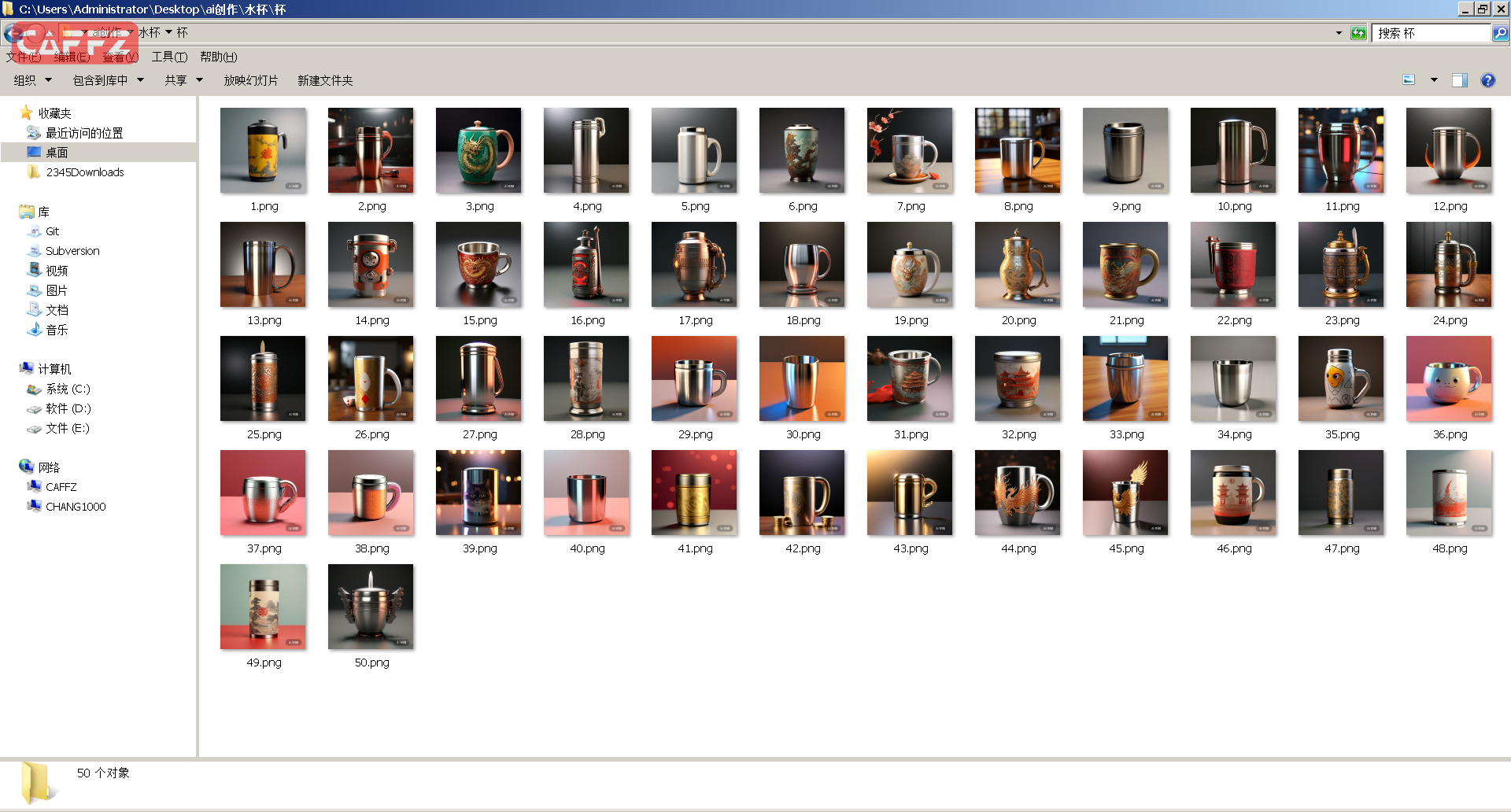This screenshot has width=1511, height=812.
Task: Open the 帮助(H) menu
Action: (x=218, y=57)
